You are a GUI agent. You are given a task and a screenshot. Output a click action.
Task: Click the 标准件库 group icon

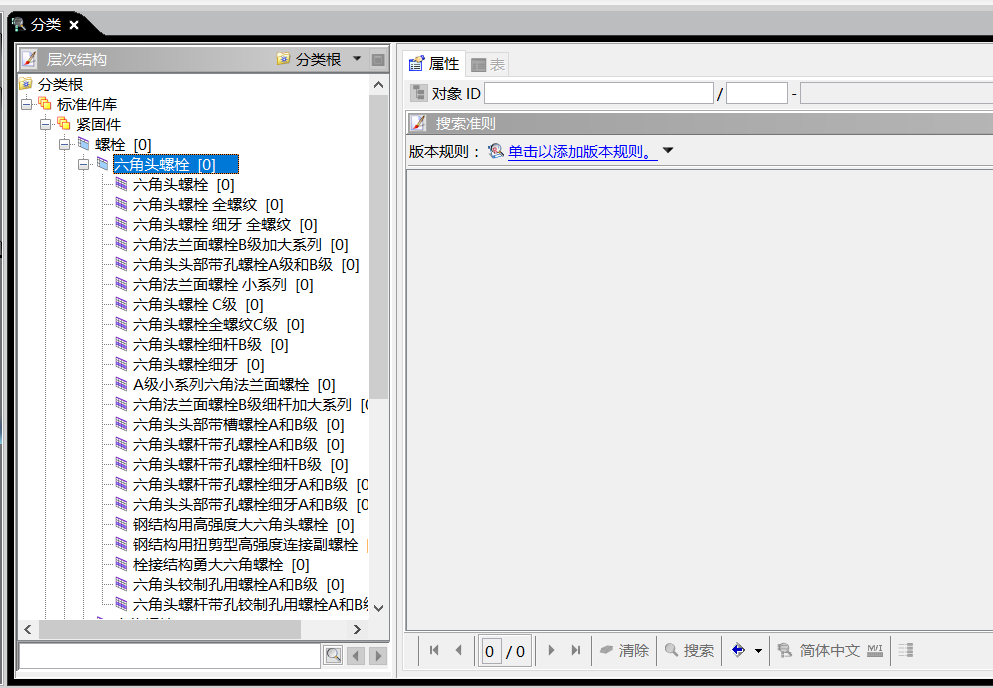click(x=44, y=103)
